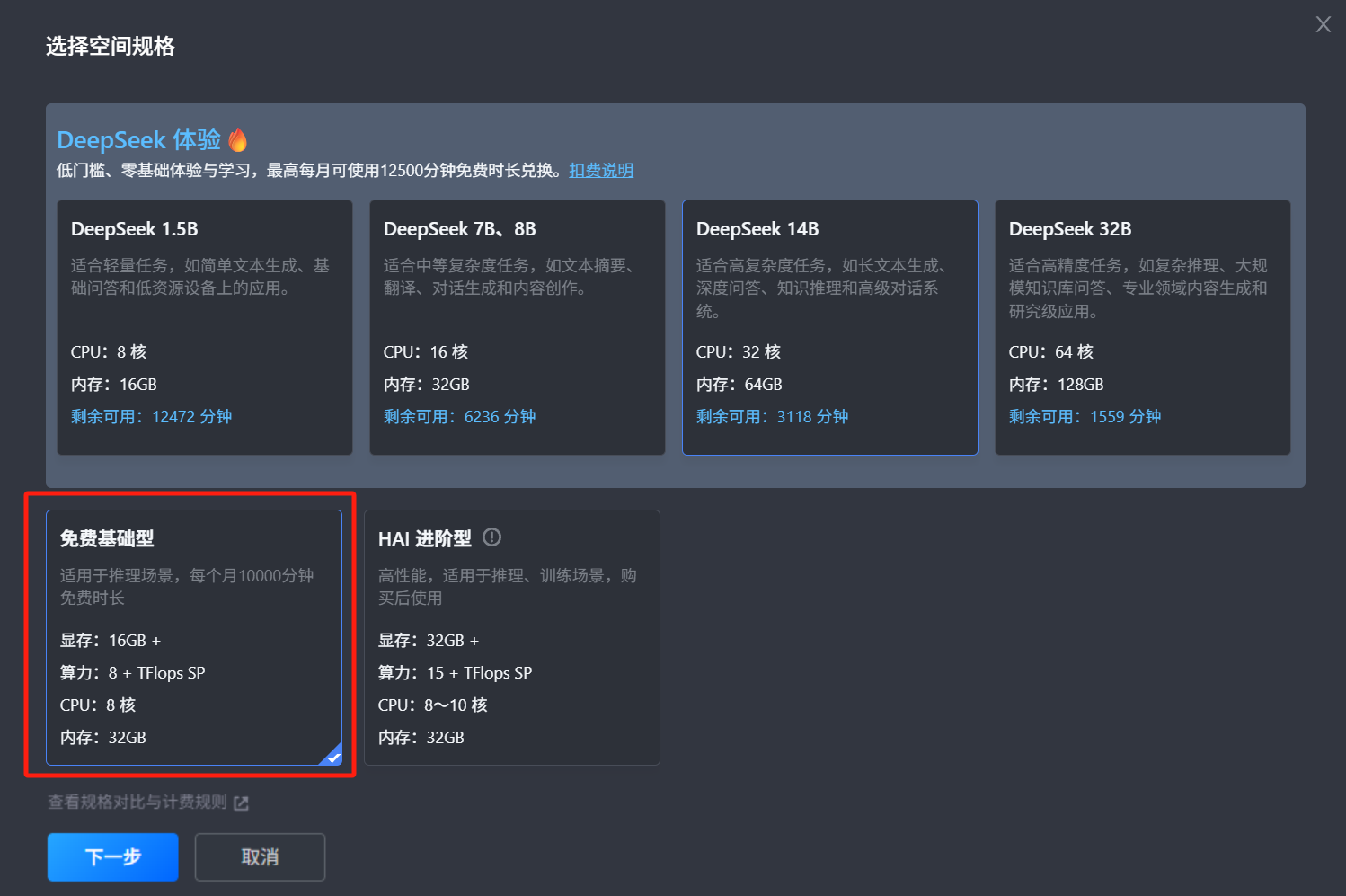The image size is (1346, 896).
Task: Select the HAI 进阶型 title
Action: (x=425, y=538)
